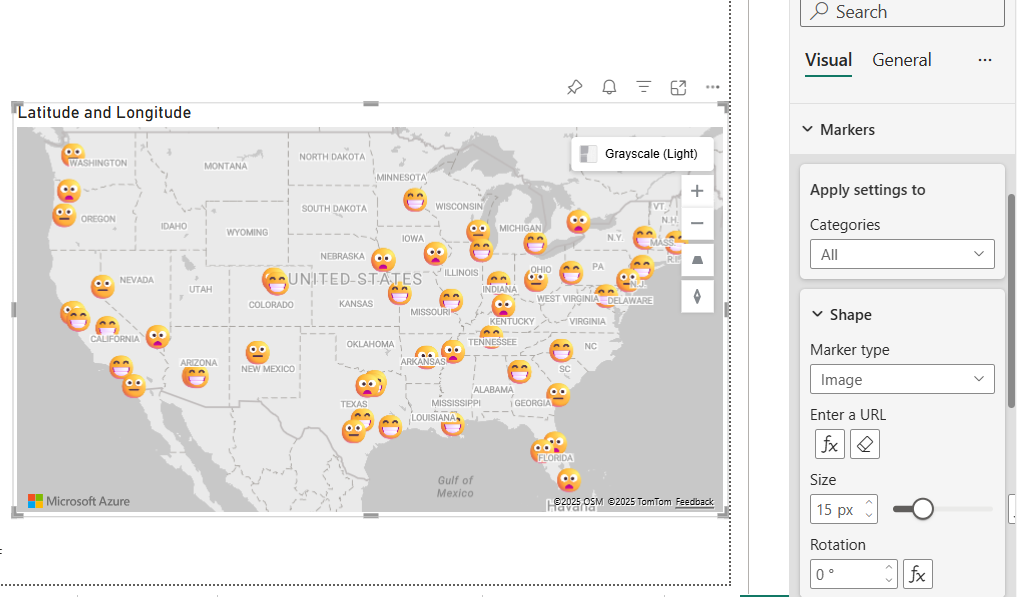The image size is (1017, 597).
Task: Open the Categories dropdown set to All
Action: click(x=902, y=254)
